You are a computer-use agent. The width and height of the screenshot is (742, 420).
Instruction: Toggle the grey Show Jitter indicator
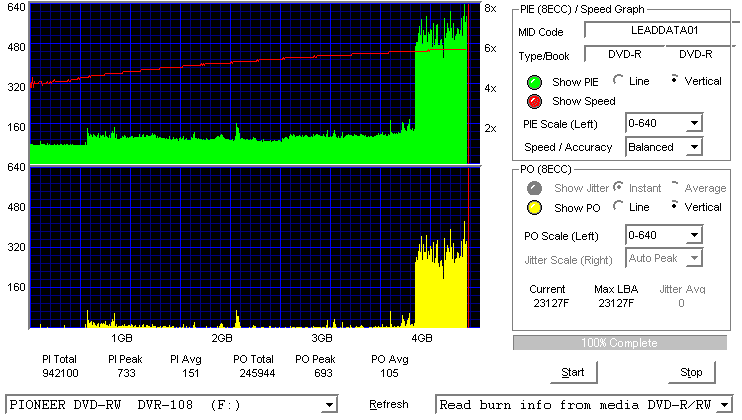click(x=534, y=188)
